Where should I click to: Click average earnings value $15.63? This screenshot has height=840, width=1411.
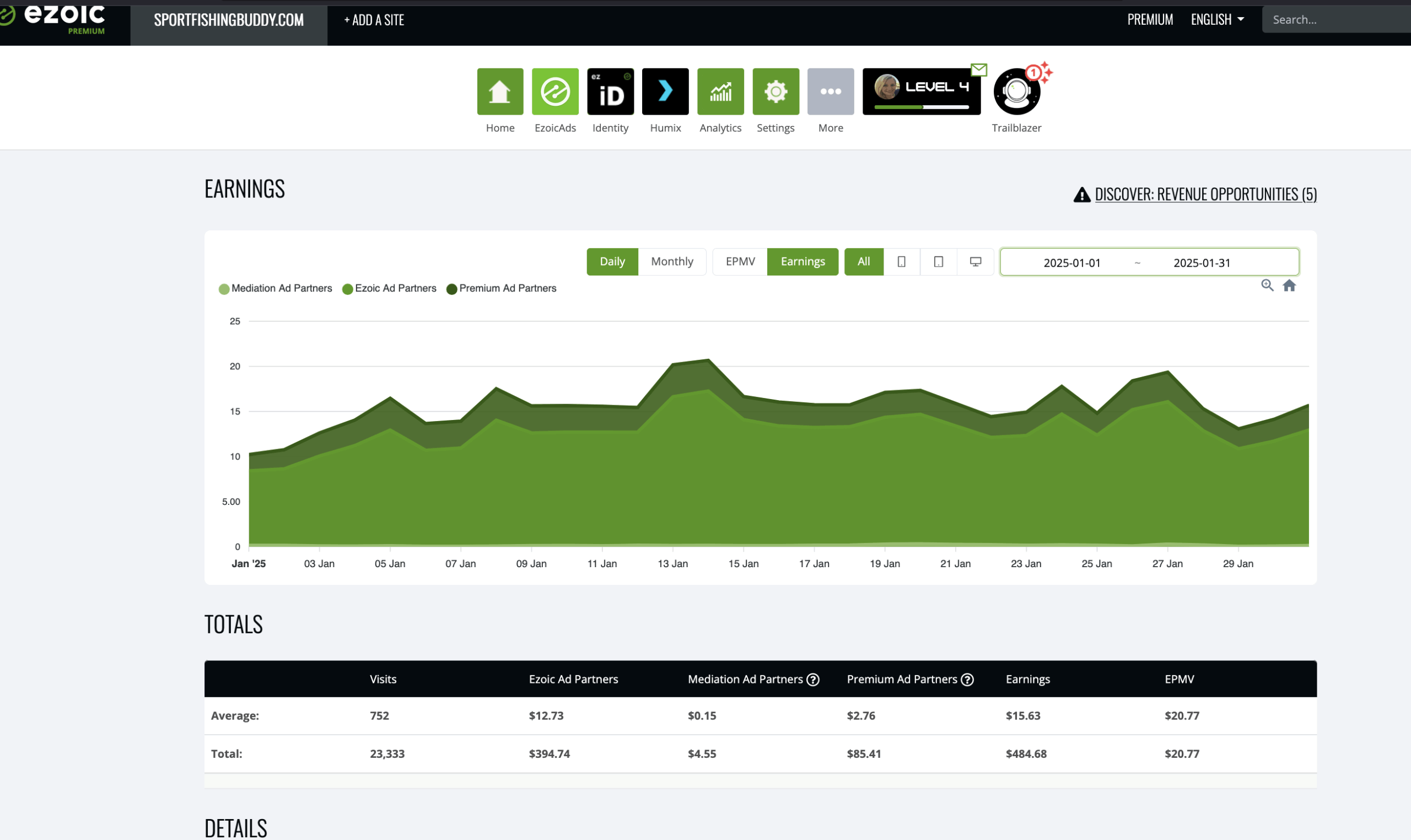pos(1023,715)
